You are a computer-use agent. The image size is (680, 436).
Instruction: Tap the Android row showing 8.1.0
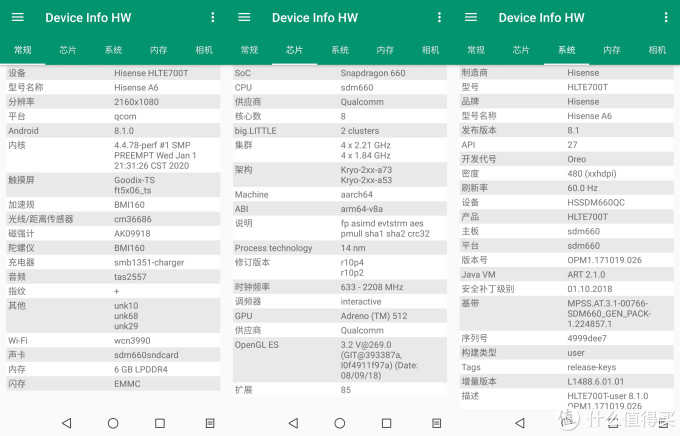[x=113, y=131]
